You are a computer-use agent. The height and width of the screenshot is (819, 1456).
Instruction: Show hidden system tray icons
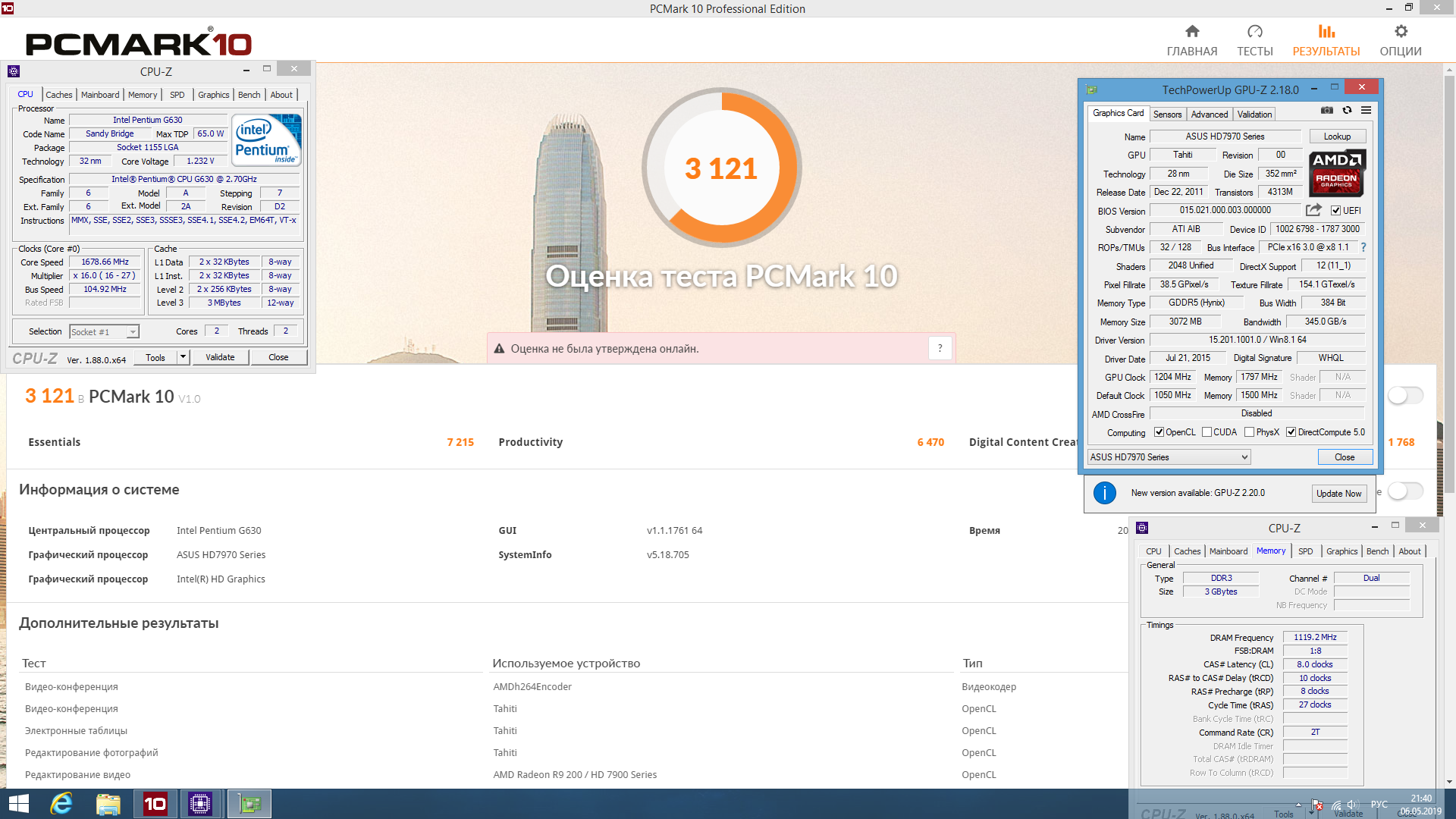[x=1298, y=805]
